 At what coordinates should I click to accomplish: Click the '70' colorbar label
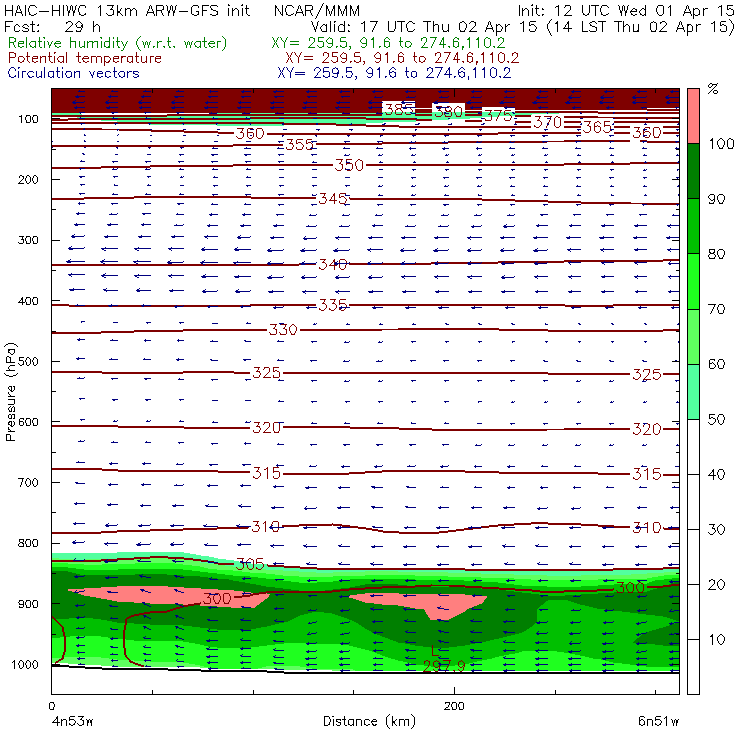[x=716, y=309]
